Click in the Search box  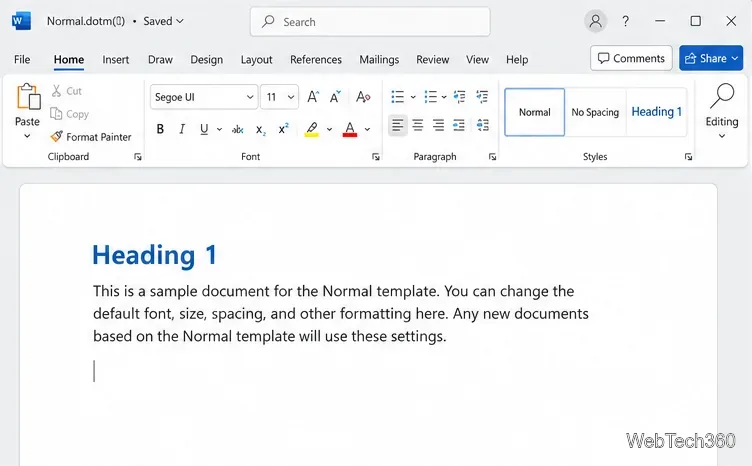click(370, 22)
